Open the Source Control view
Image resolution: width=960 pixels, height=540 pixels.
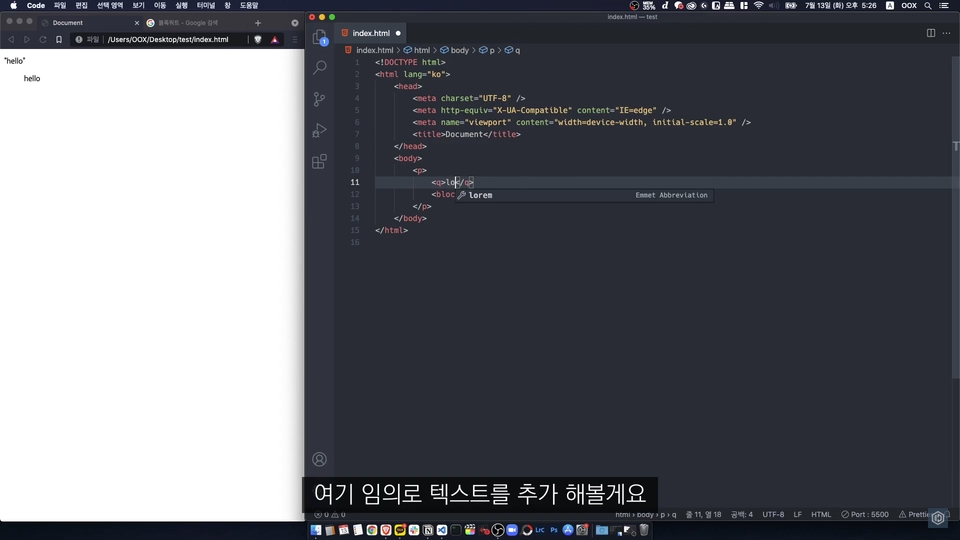(x=320, y=99)
